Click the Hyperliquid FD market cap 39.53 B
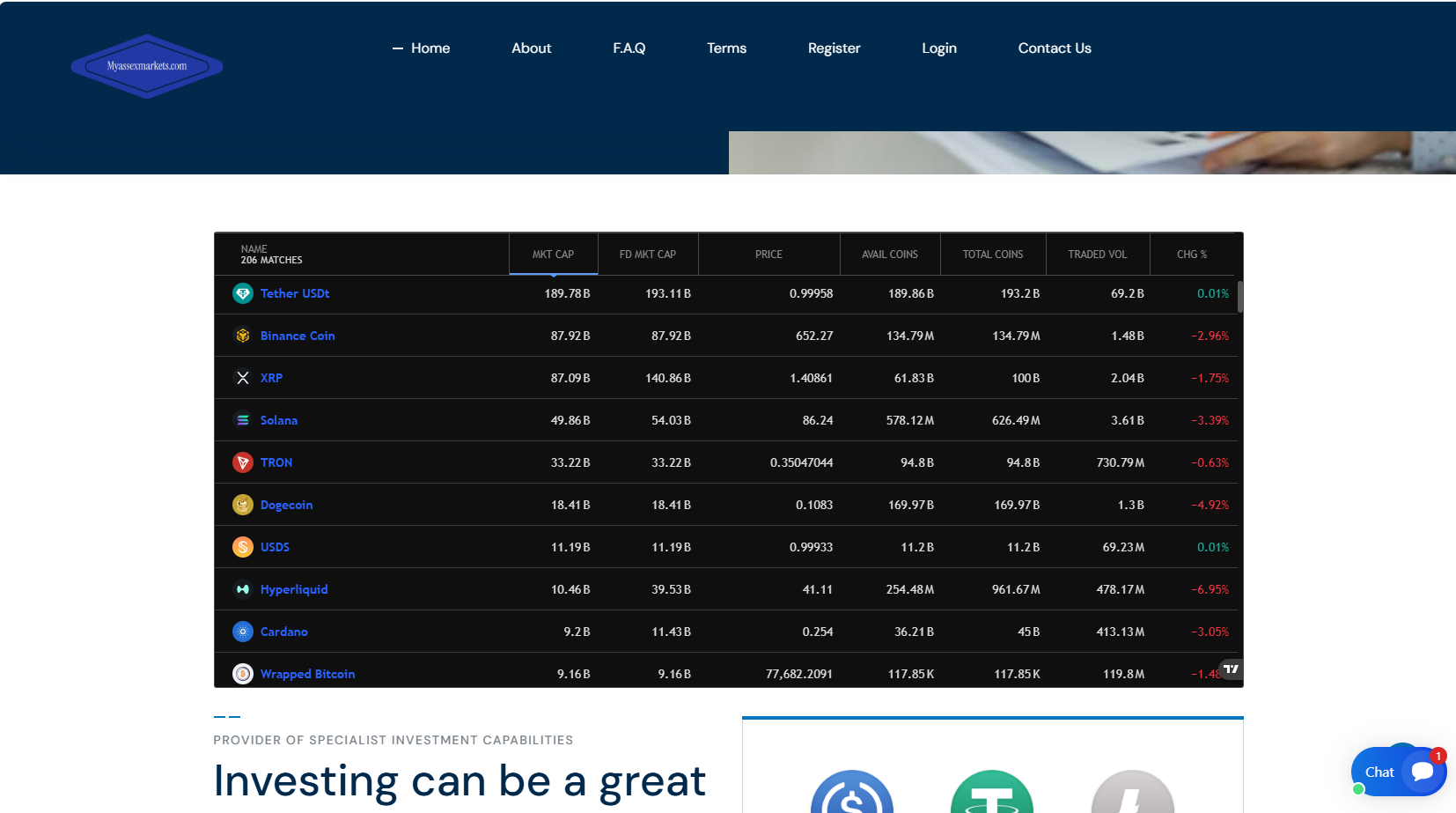Image resolution: width=1456 pixels, height=813 pixels. coord(672,589)
